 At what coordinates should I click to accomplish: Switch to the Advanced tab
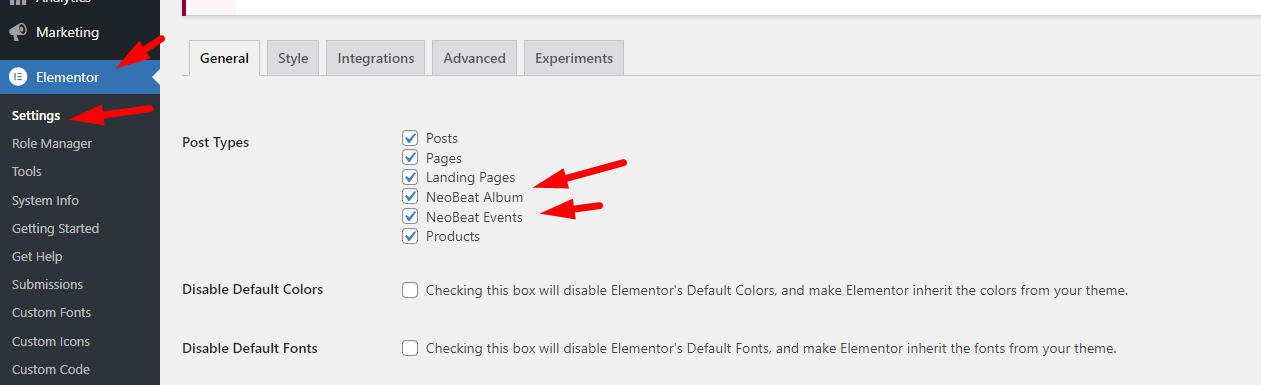[x=474, y=58]
